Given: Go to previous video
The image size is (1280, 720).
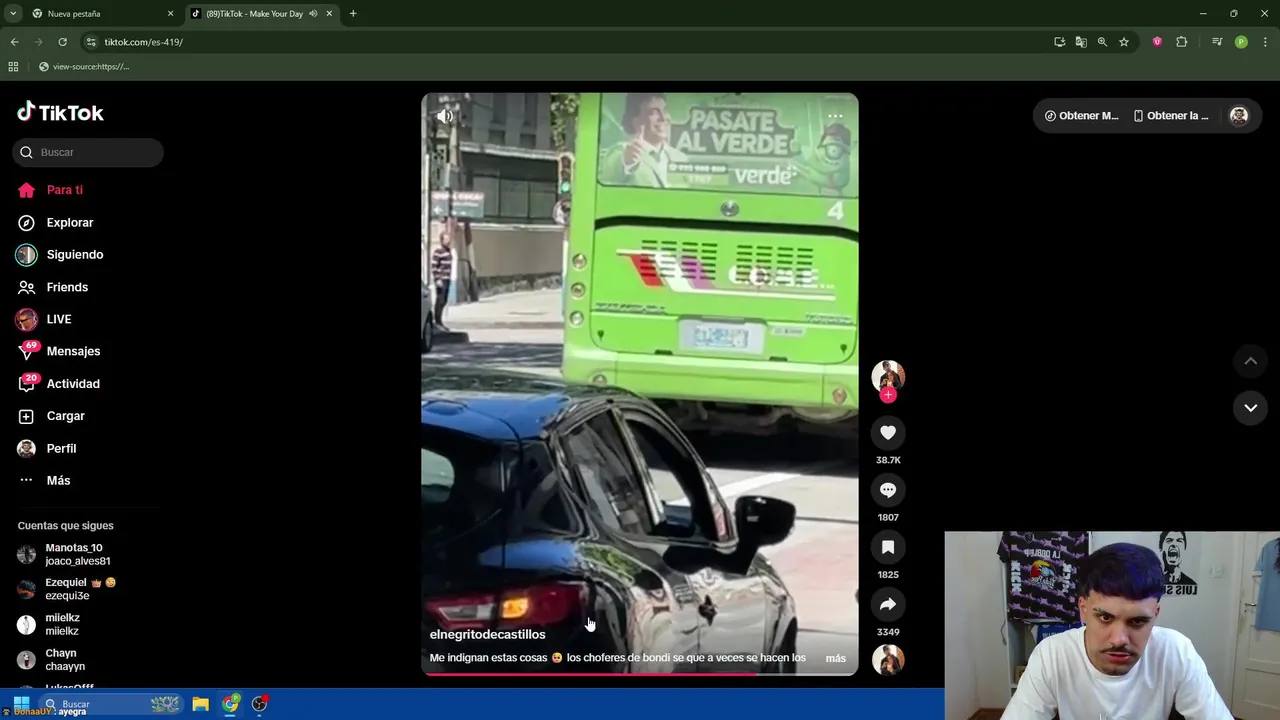Looking at the screenshot, I should [1250, 361].
